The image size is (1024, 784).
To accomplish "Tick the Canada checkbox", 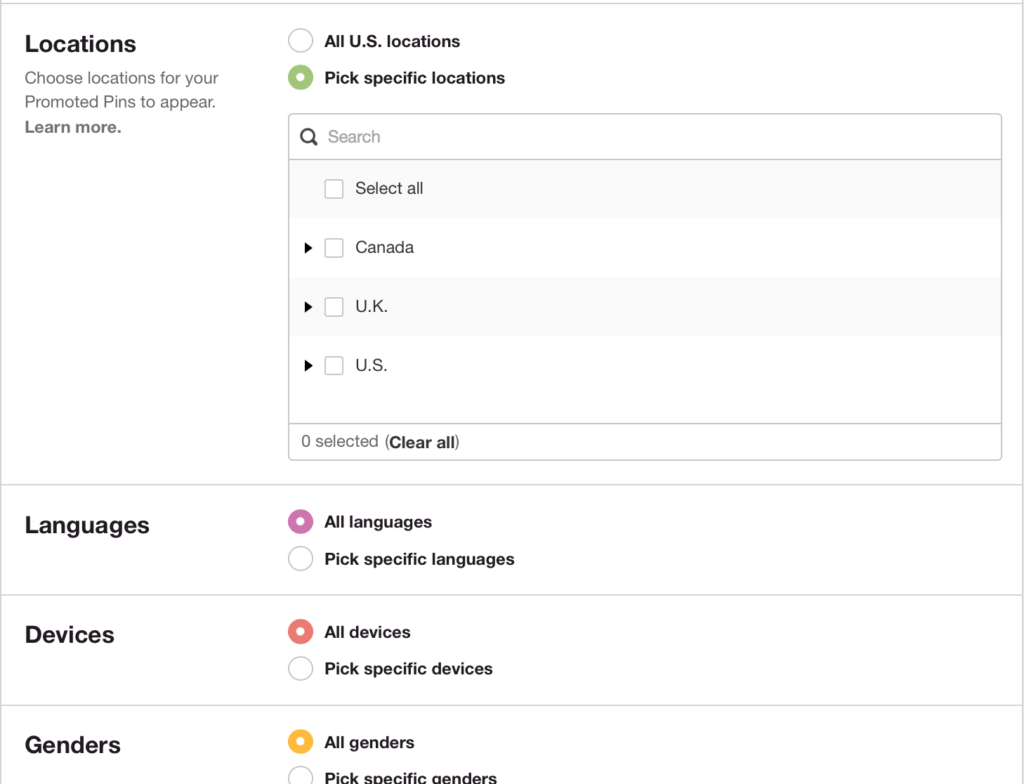I will 334,248.
